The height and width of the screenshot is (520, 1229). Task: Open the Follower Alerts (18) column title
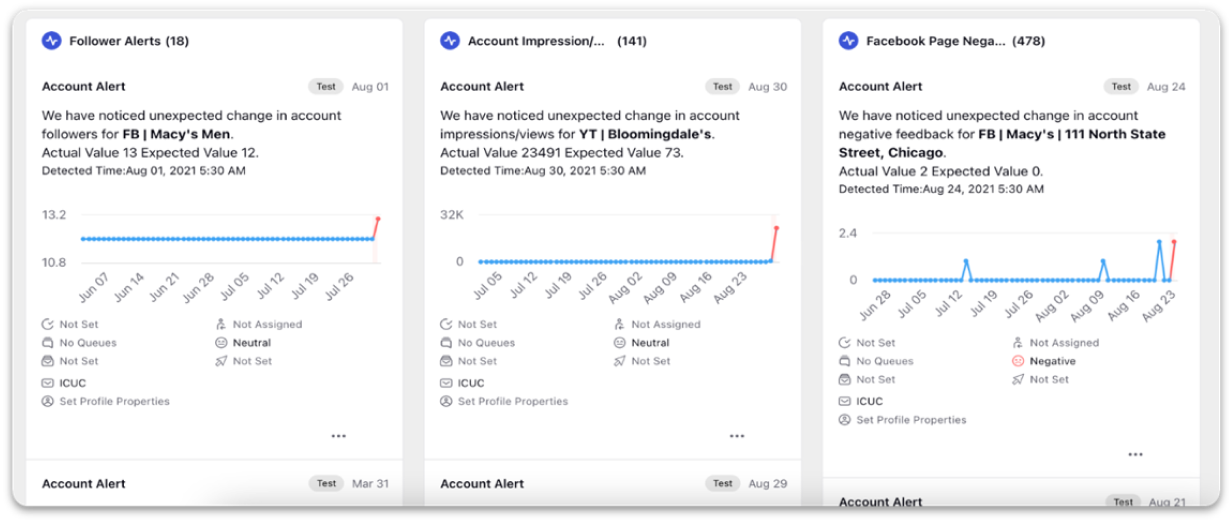tap(129, 41)
